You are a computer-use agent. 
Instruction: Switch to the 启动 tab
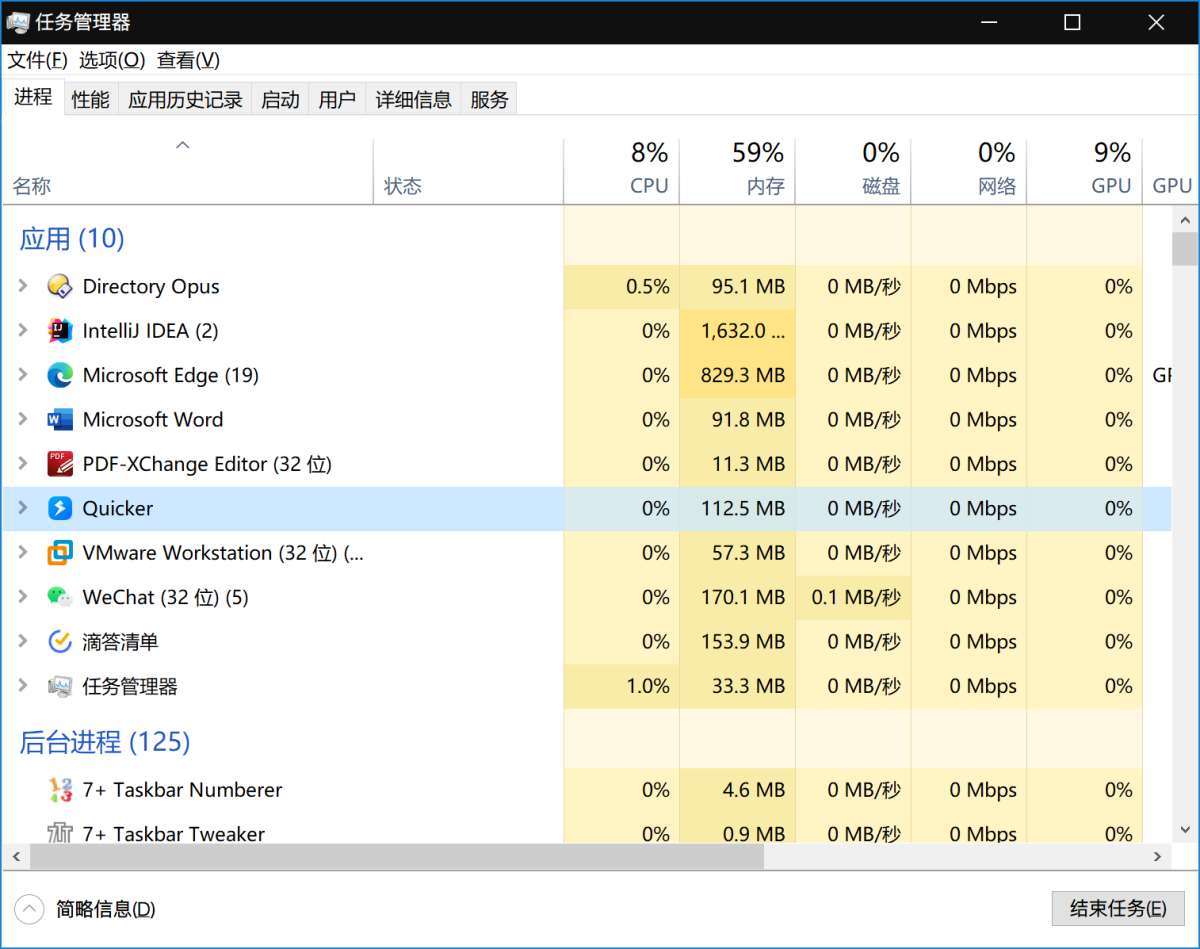[280, 99]
